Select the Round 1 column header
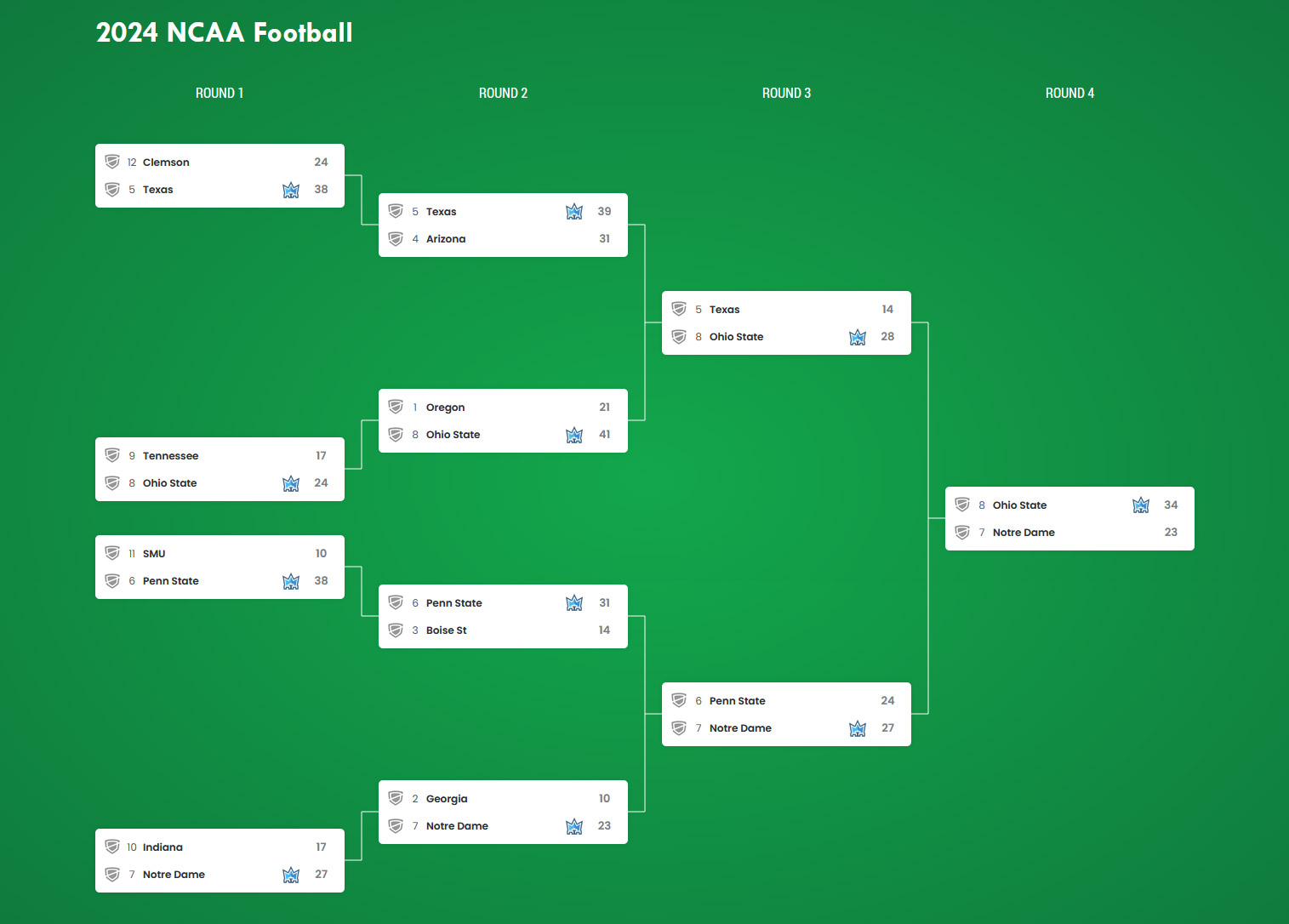Image resolution: width=1289 pixels, height=924 pixels. (x=220, y=93)
